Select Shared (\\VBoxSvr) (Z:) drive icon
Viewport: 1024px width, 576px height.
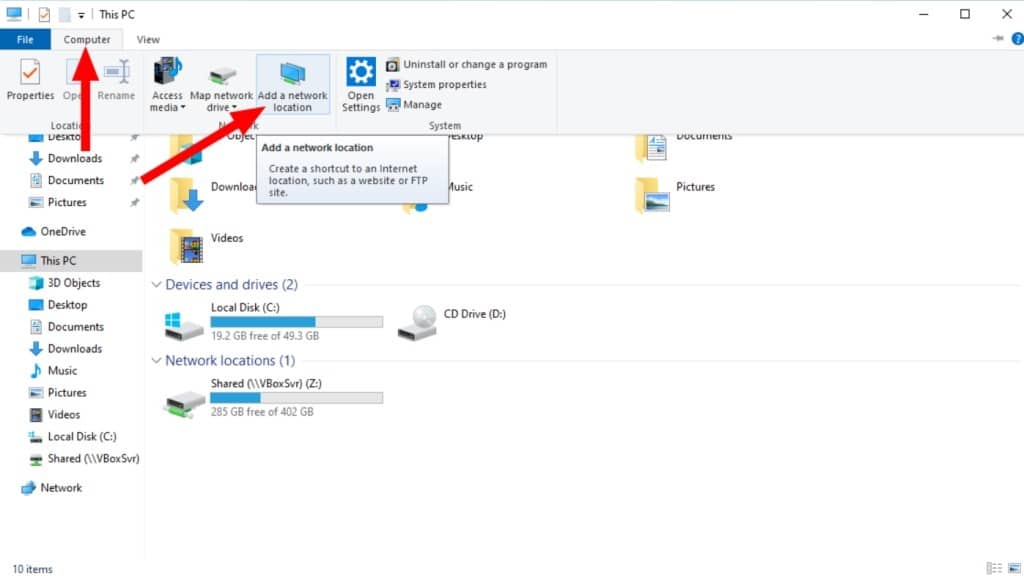[x=184, y=403]
